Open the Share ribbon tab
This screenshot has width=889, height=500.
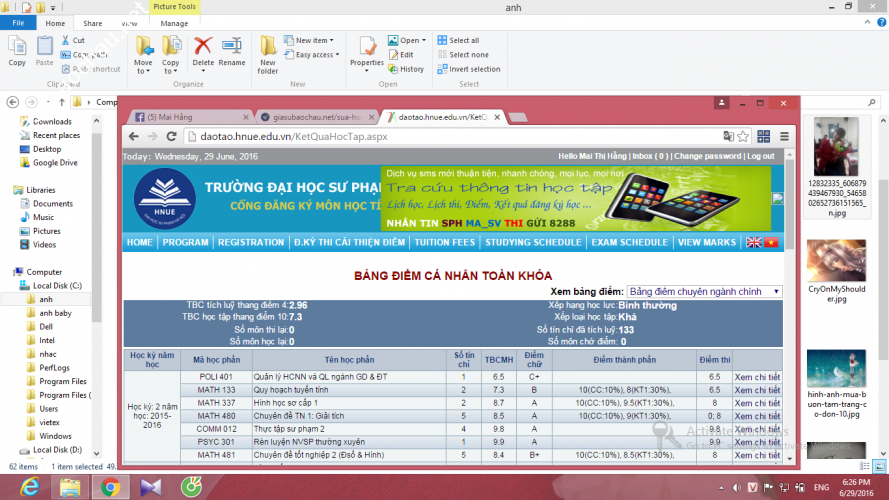(x=92, y=23)
